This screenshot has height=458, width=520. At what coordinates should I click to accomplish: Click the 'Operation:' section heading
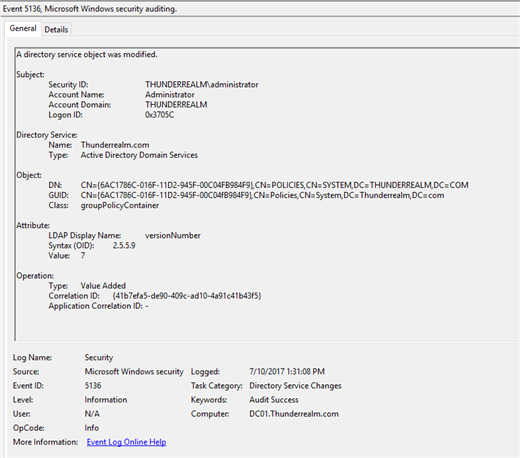(x=35, y=276)
